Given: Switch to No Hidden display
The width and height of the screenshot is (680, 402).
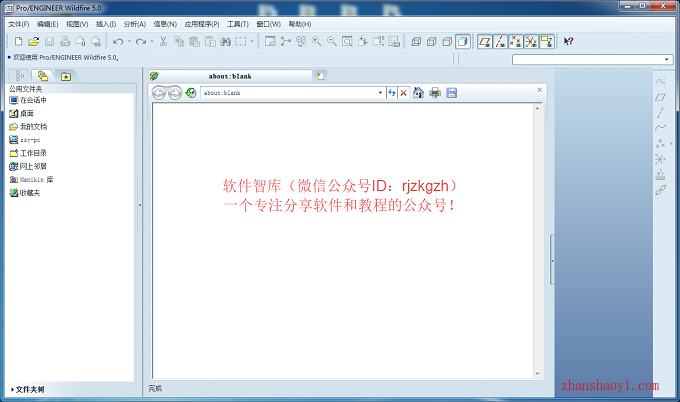Looking at the screenshot, I should pyautogui.click(x=447, y=42).
